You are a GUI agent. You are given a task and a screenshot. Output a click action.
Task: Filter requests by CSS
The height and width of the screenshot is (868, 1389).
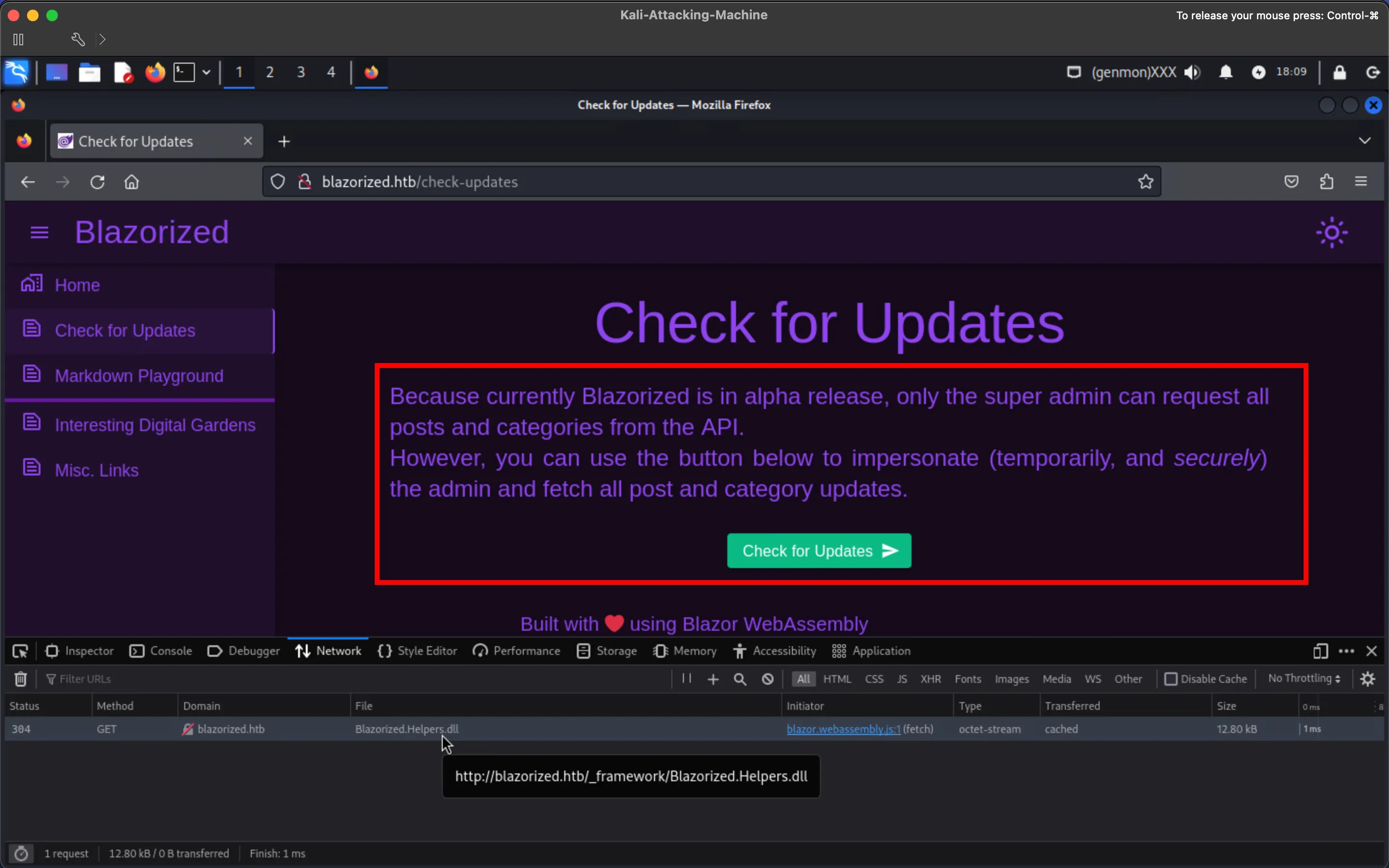[x=874, y=679]
